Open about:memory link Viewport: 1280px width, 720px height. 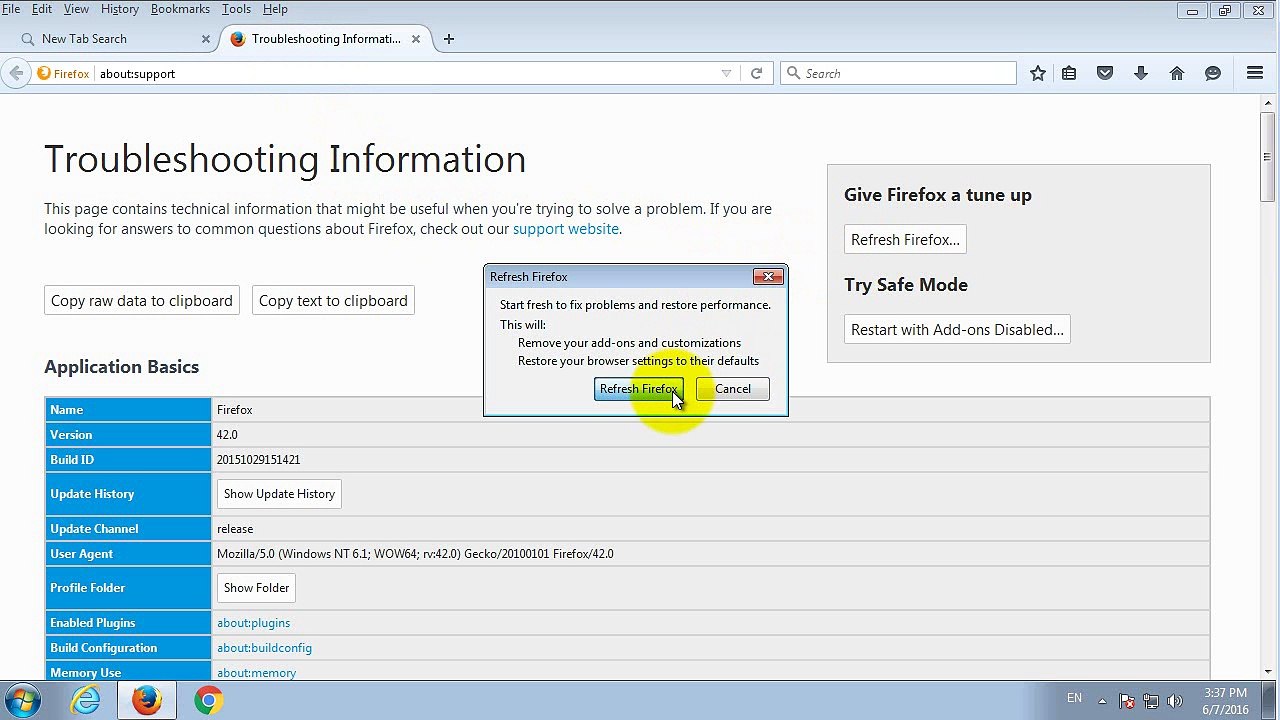click(256, 673)
